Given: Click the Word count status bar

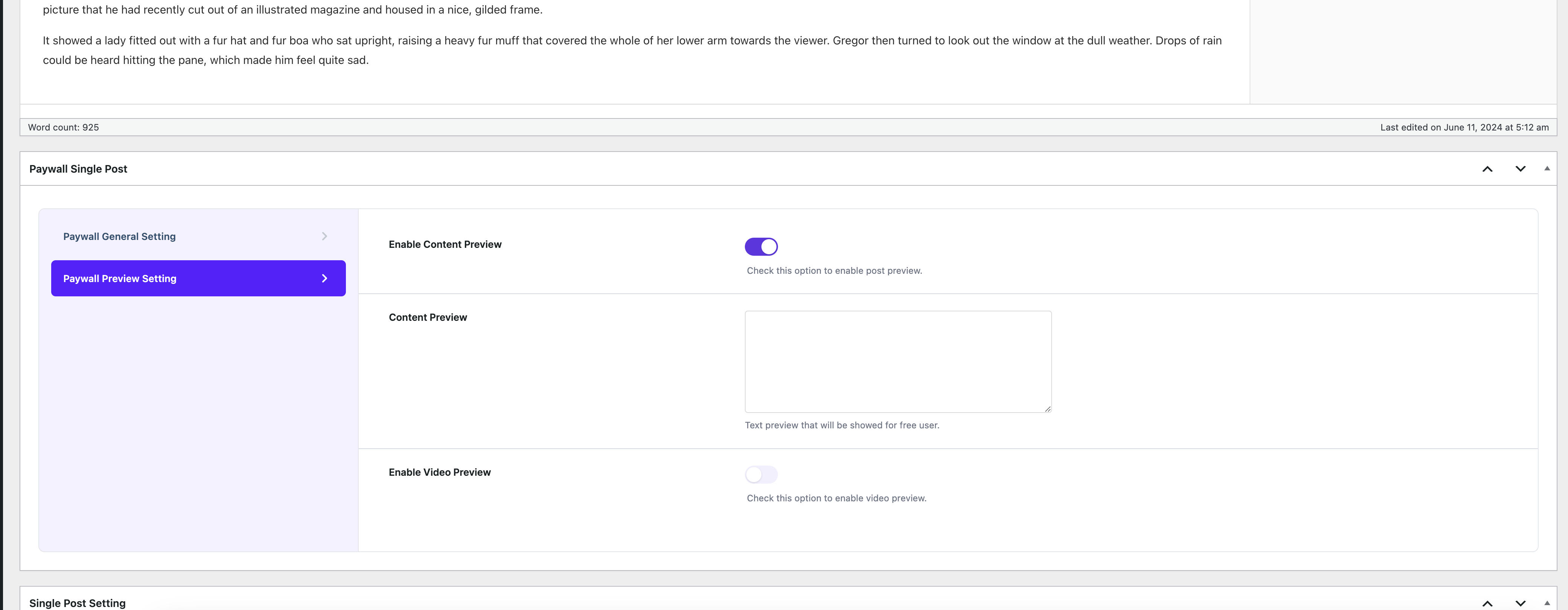Looking at the screenshot, I should pos(63,127).
